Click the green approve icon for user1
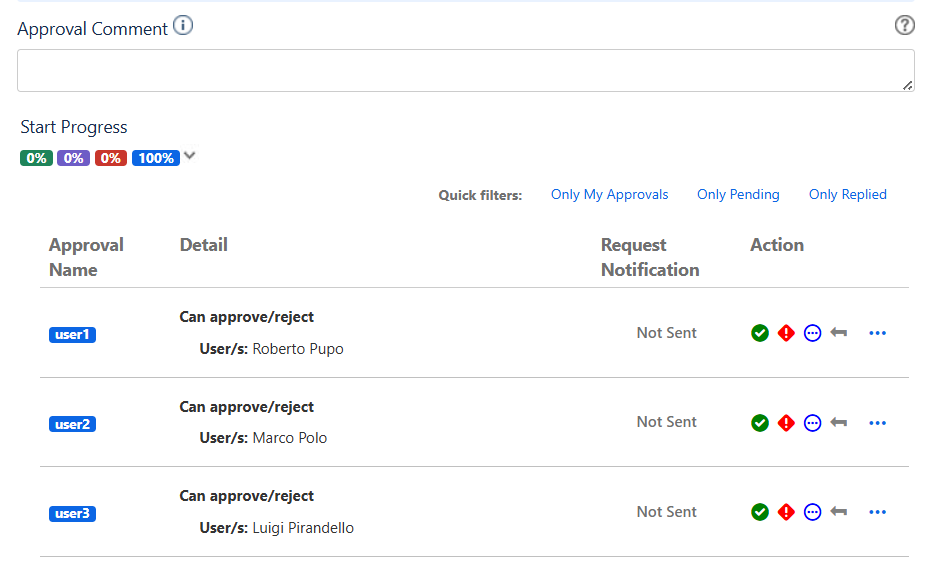The width and height of the screenshot is (937, 580). 760,333
